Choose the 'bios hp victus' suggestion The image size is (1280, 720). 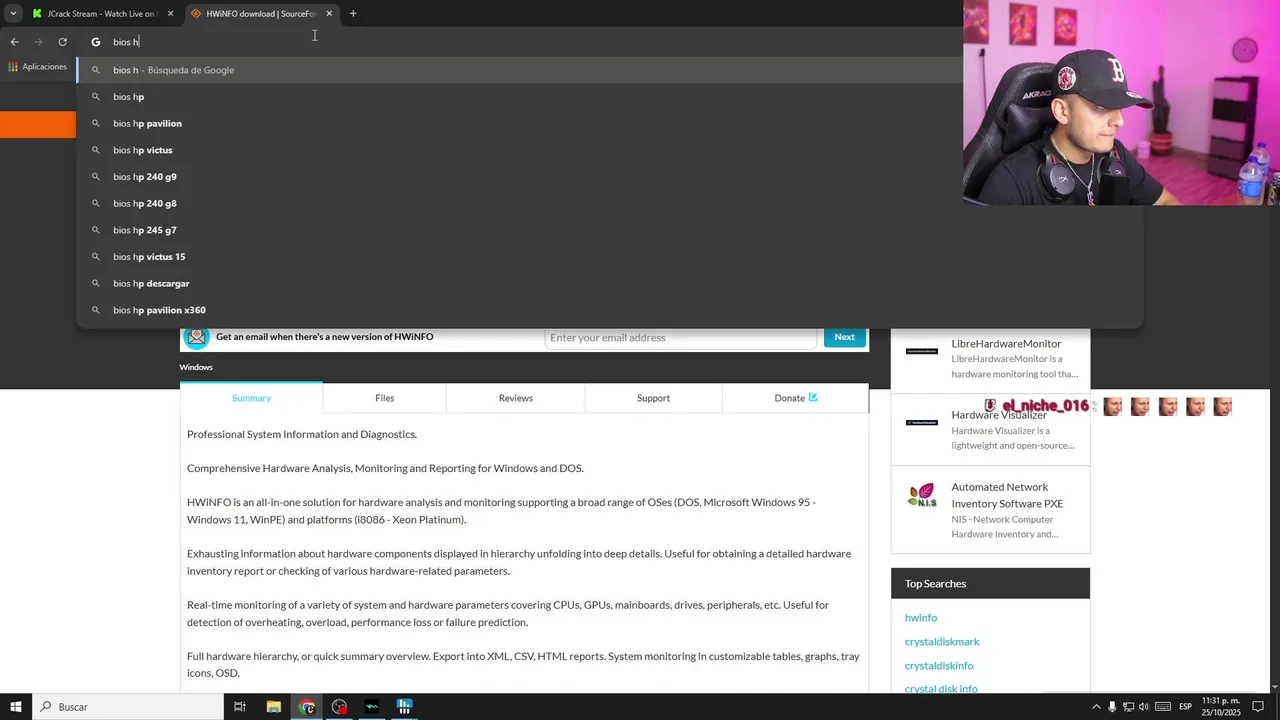click(520, 150)
